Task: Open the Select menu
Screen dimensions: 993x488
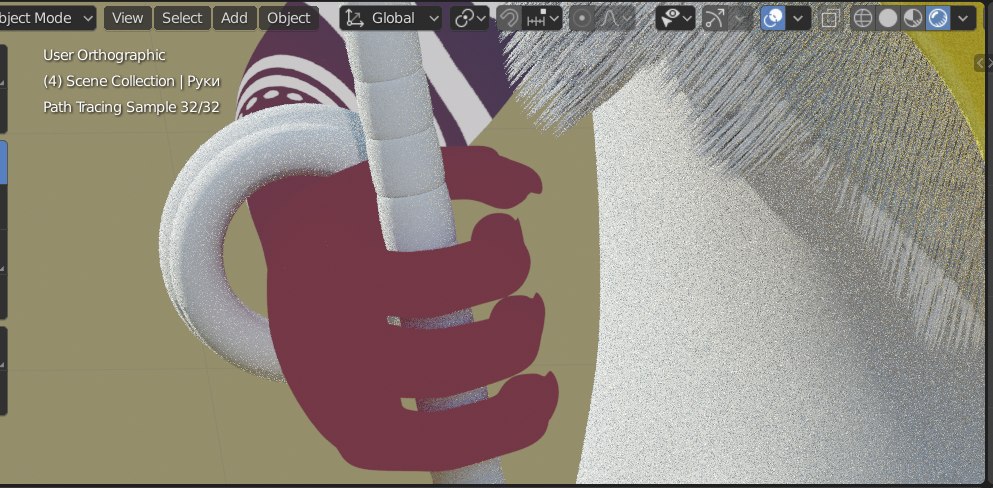Action: point(182,18)
